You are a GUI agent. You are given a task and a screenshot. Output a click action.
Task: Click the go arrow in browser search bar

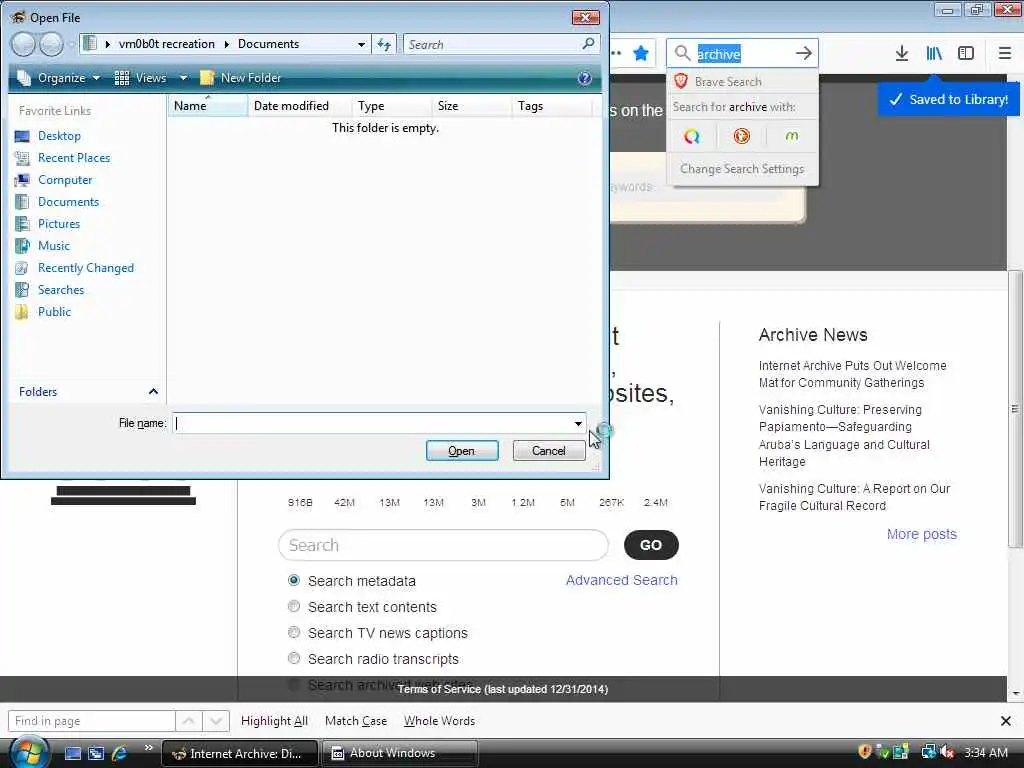[x=804, y=54]
